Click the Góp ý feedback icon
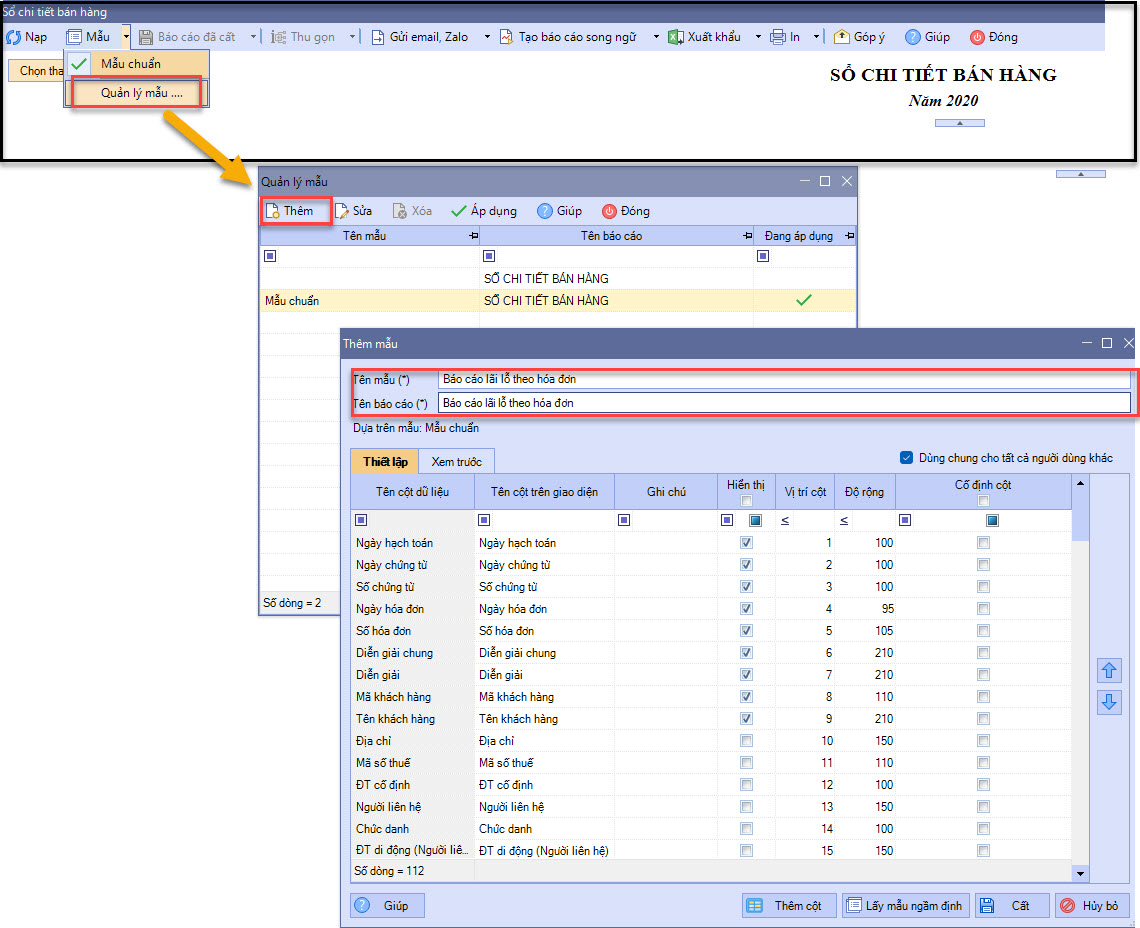This screenshot has width=1140, height=928. tap(841, 37)
